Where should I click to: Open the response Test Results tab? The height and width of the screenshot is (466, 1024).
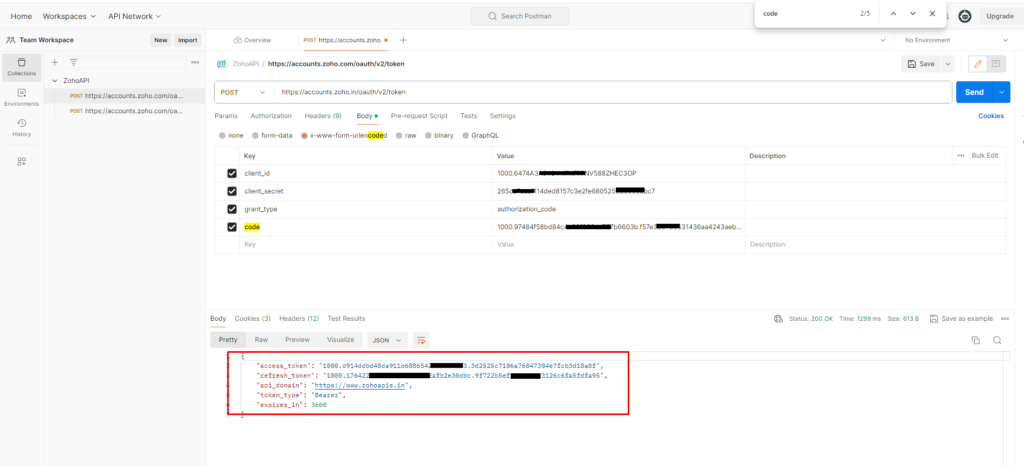(346, 318)
